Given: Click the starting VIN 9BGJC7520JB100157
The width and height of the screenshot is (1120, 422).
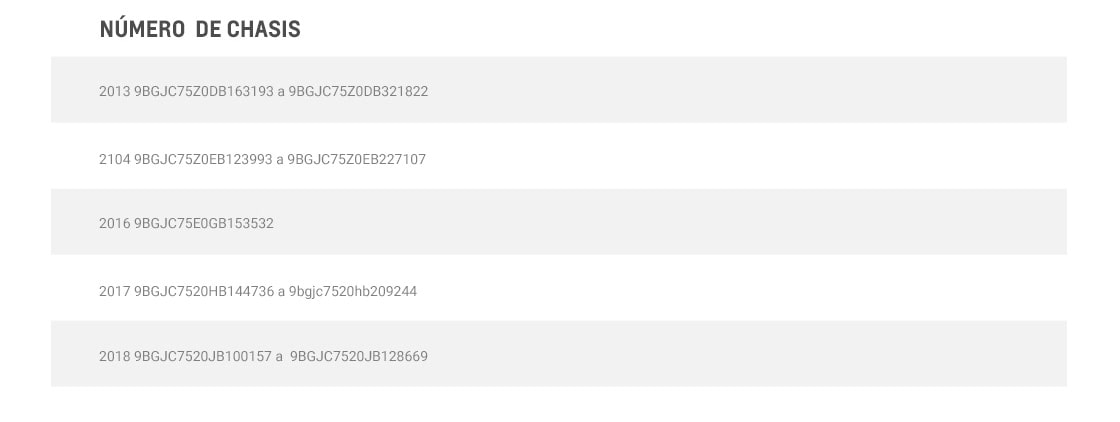Looking at the screenshot, I should [203, 356].
